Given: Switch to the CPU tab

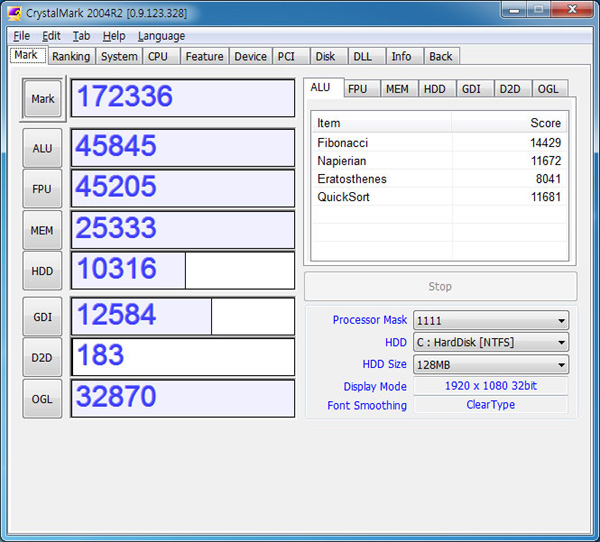Looking at the screenshot, I should [x=158, y=57].
